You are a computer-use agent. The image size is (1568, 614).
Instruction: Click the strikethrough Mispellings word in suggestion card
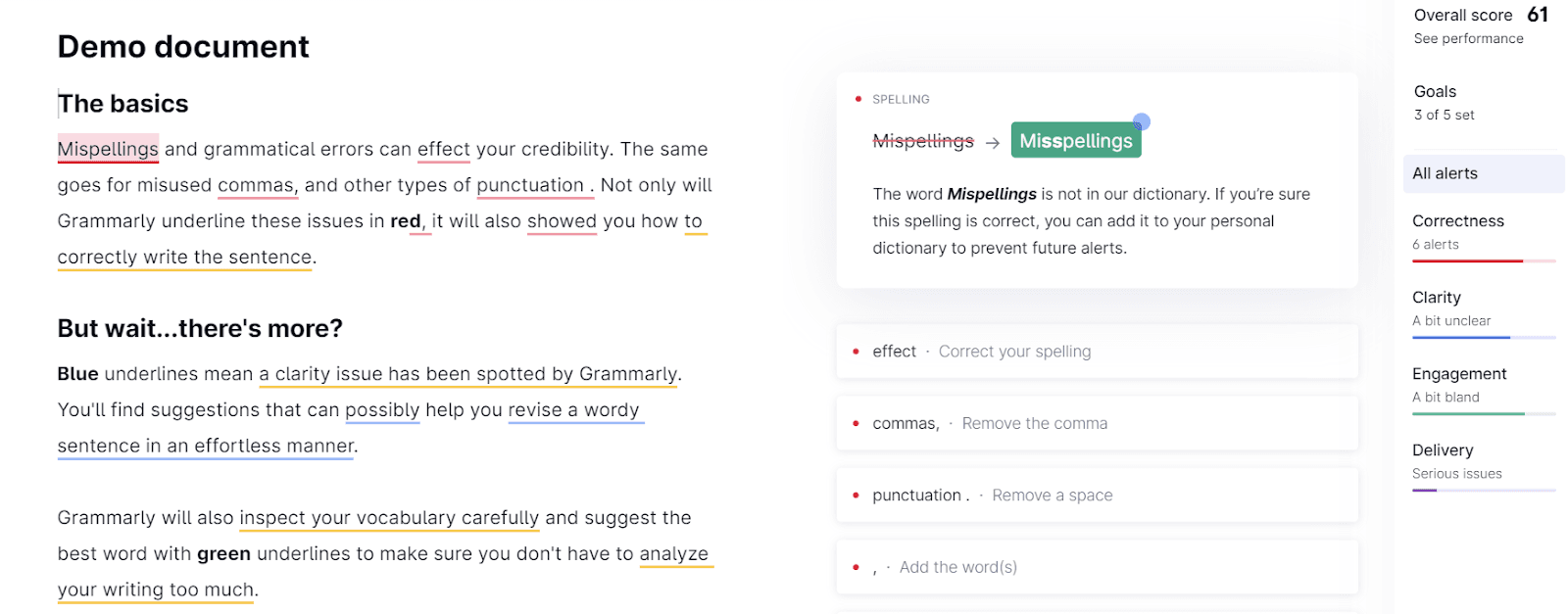[921, 140]
